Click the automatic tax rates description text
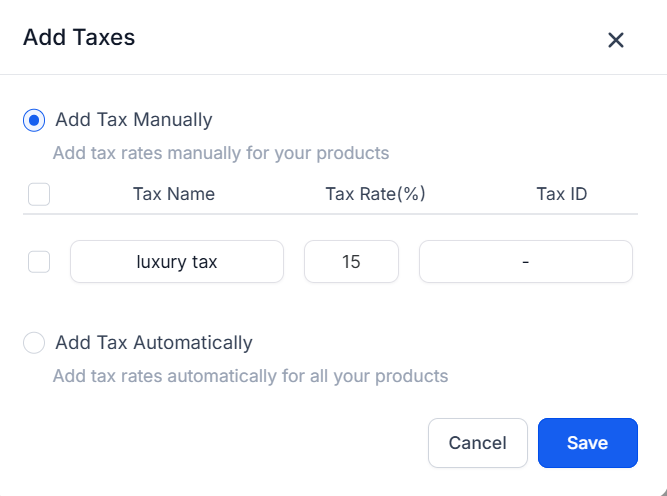Viewport: 667px width, 496px height. (250, 377)
